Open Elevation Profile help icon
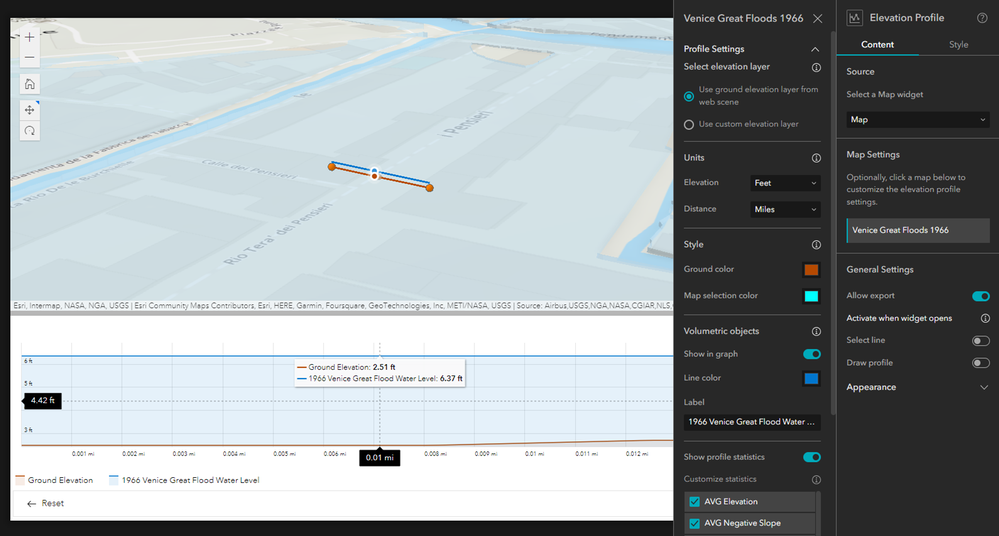 pos(982,18)
